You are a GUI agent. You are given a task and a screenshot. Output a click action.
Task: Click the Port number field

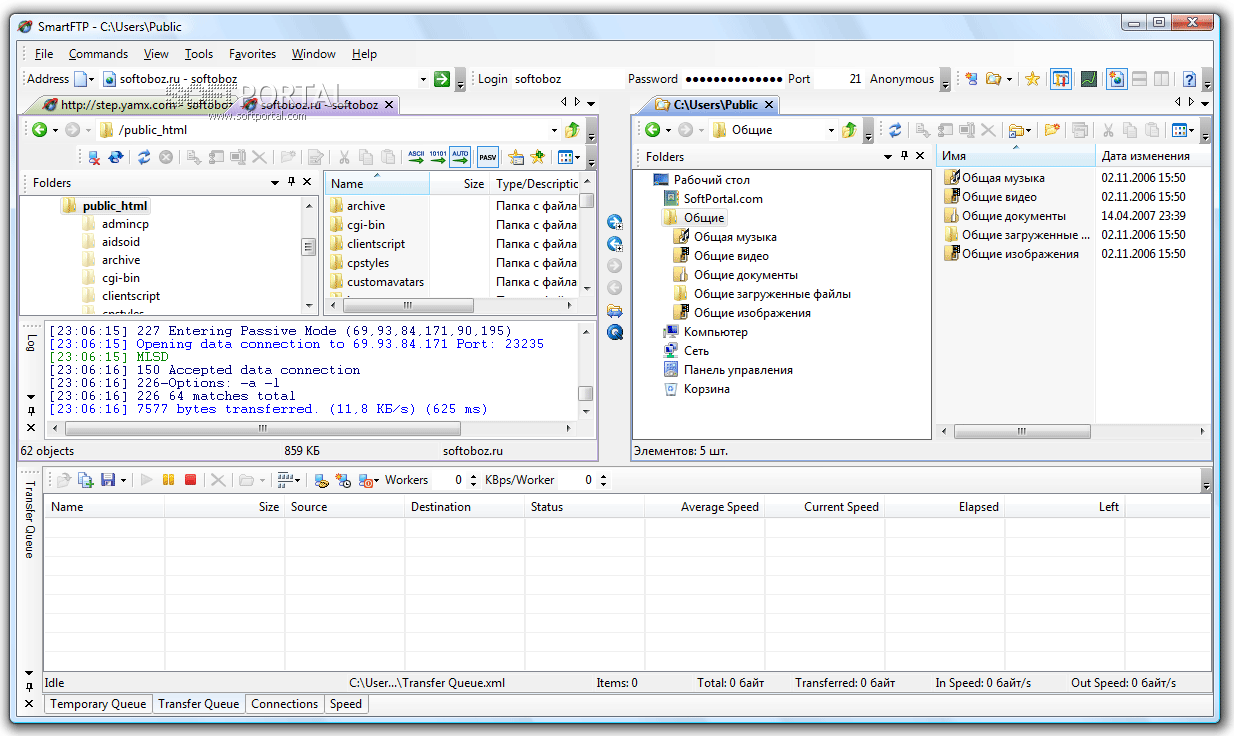[x=839, y=79]
